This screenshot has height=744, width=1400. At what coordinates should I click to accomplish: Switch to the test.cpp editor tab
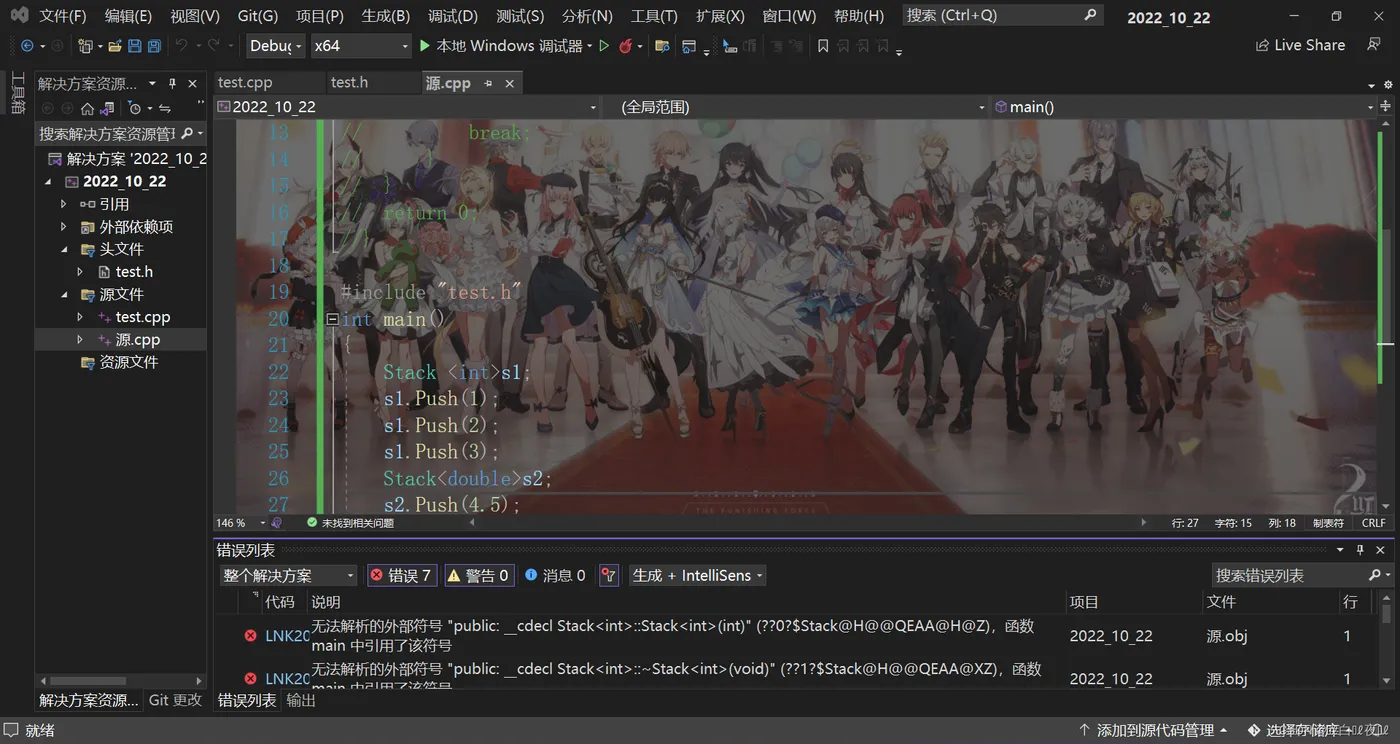click(245, 83)
